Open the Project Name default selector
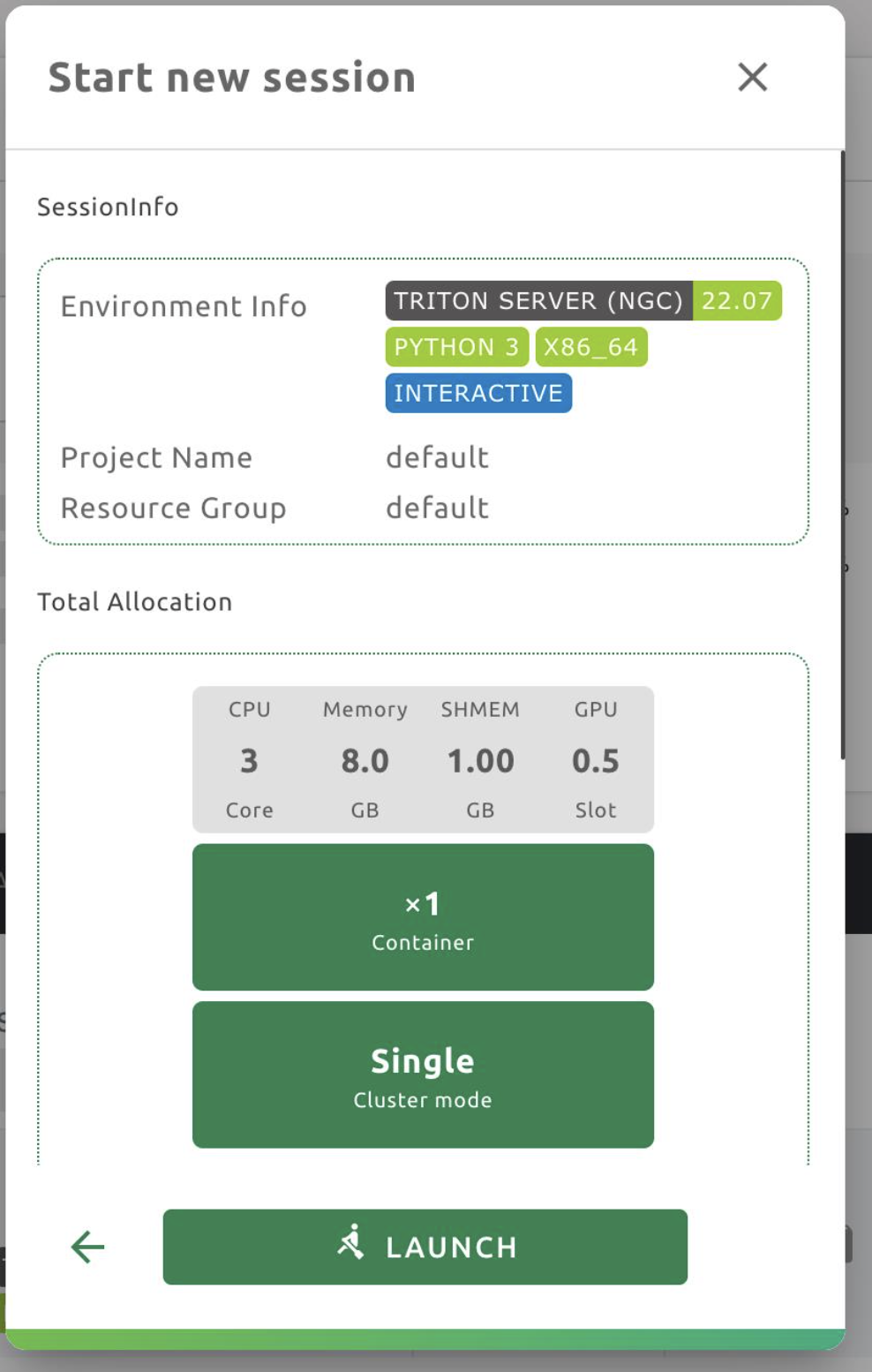Screen dimensions: 872x1372 click(436, 457)
